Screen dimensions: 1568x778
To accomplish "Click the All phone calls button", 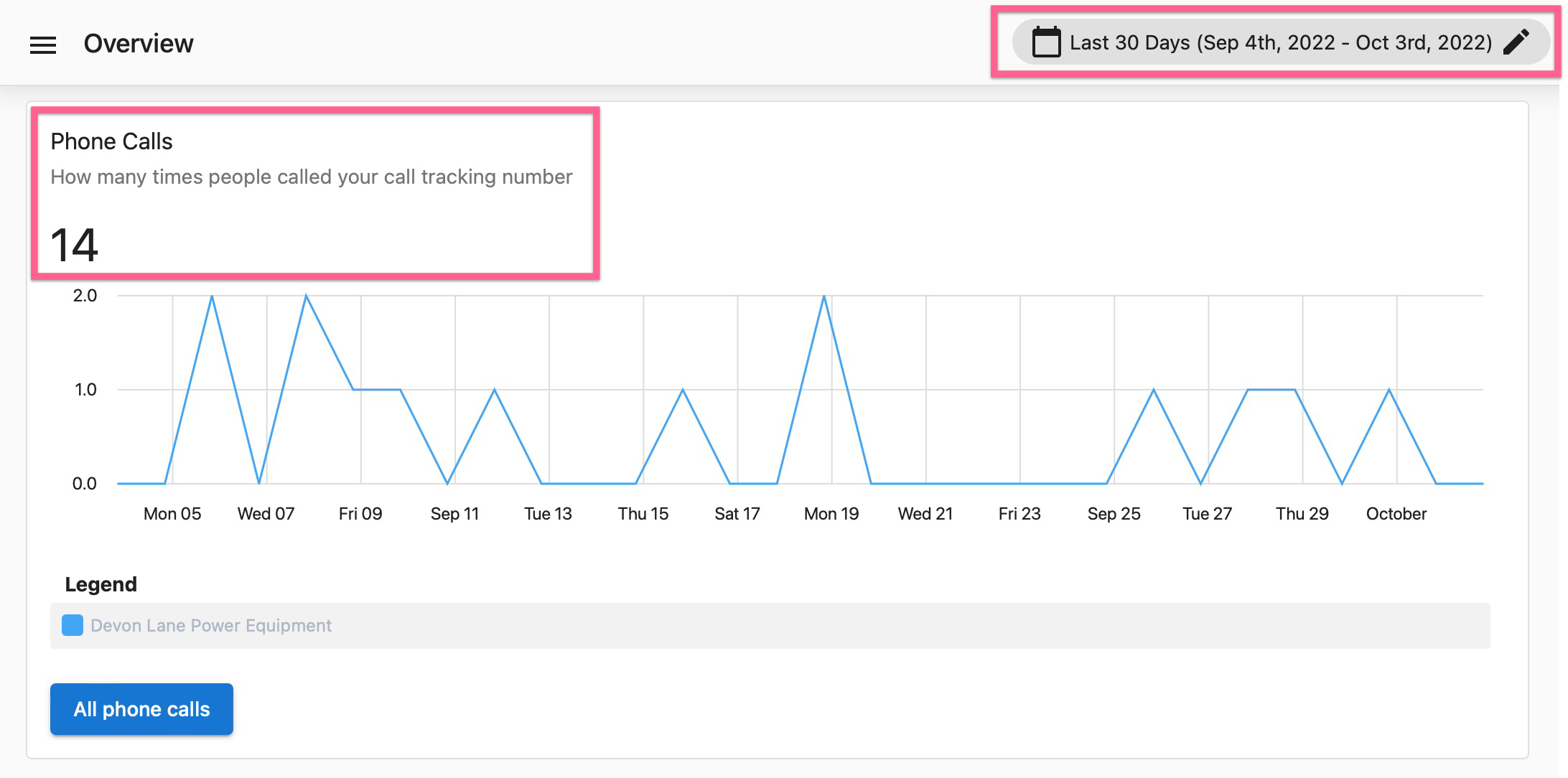I will (141, 709).
